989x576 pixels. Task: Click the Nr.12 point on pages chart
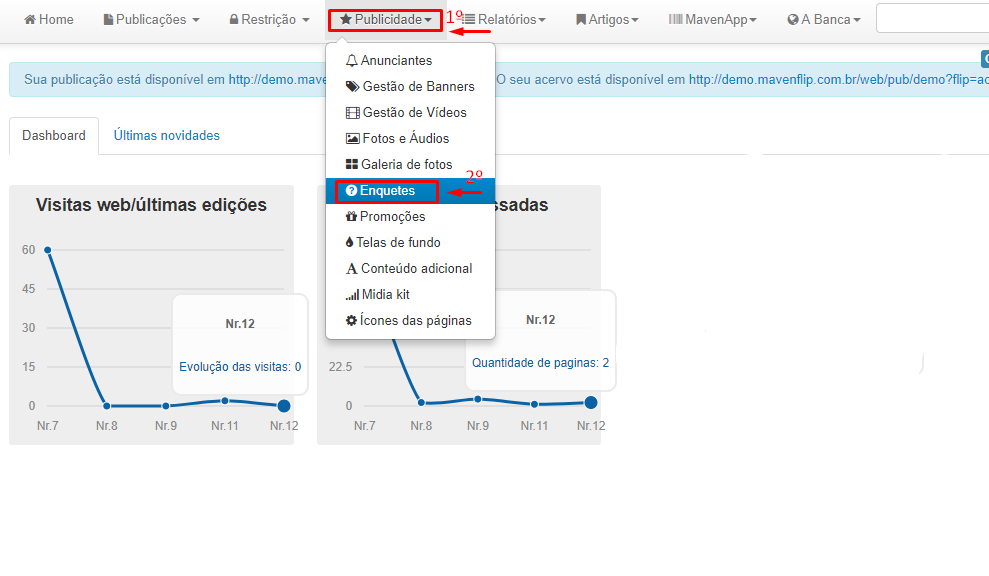tap(590, 403)
